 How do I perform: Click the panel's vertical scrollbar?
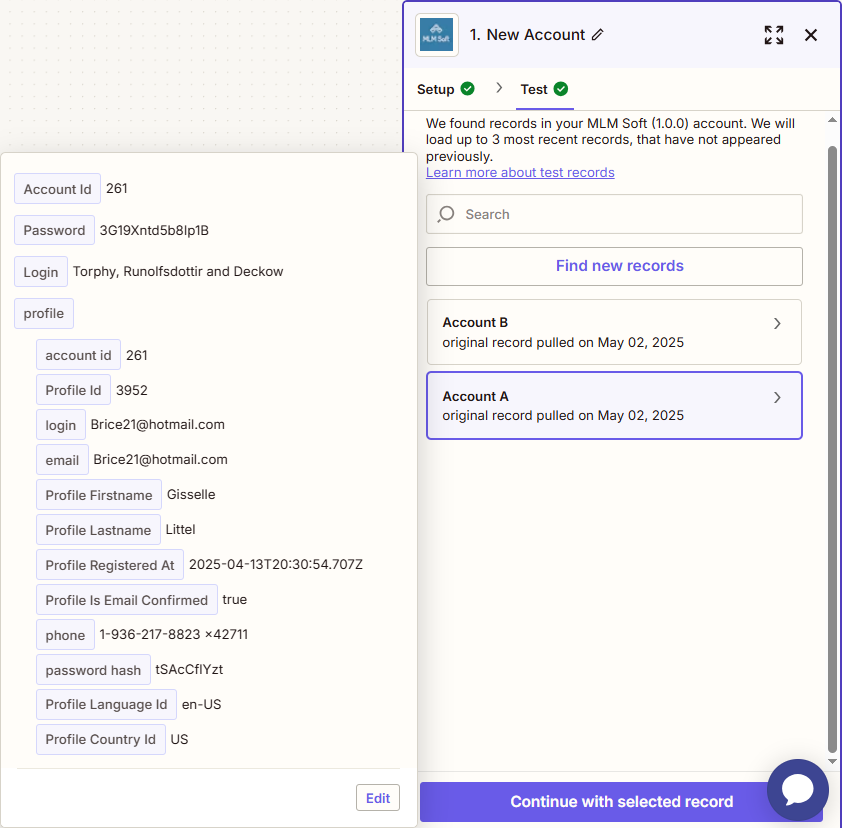point(832,450)
